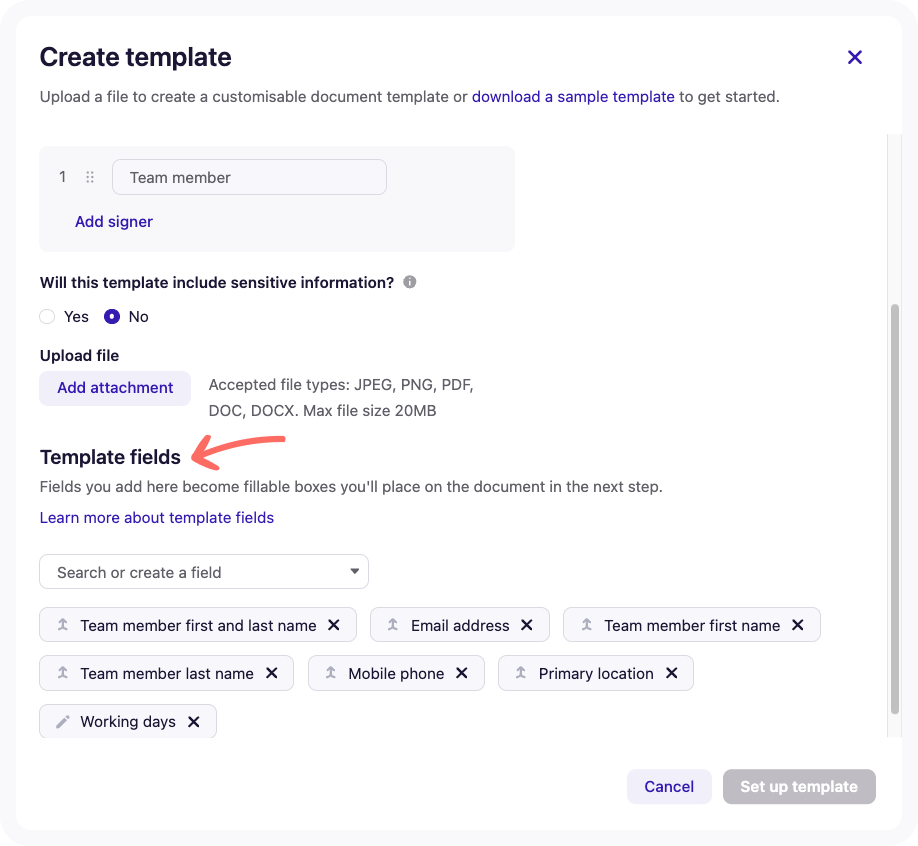Click the pencil icon on Working days
918x846 pixels.
[63, 722]
